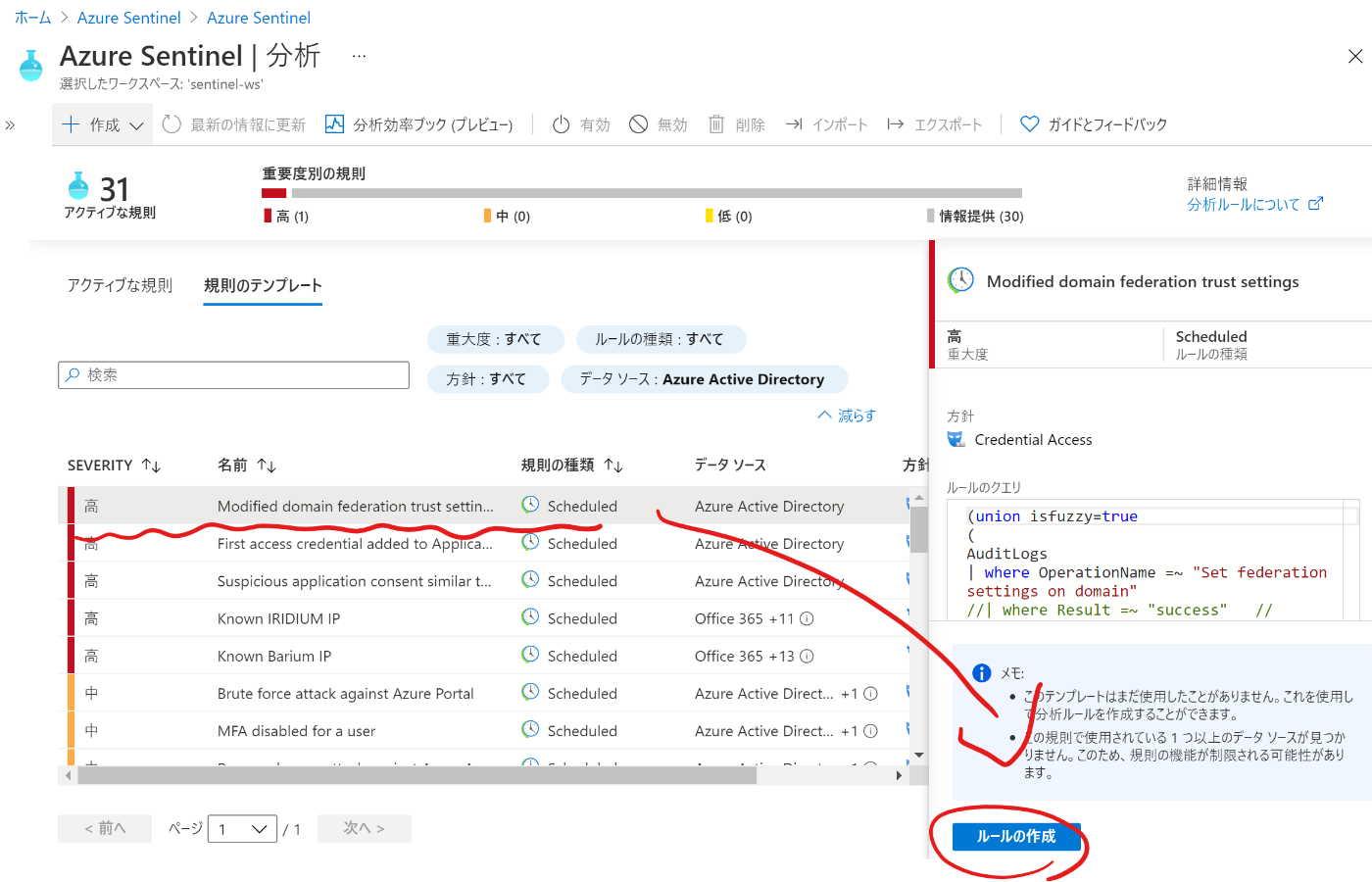
Task: Click the active rules count 31
Action: coord(115,188)
